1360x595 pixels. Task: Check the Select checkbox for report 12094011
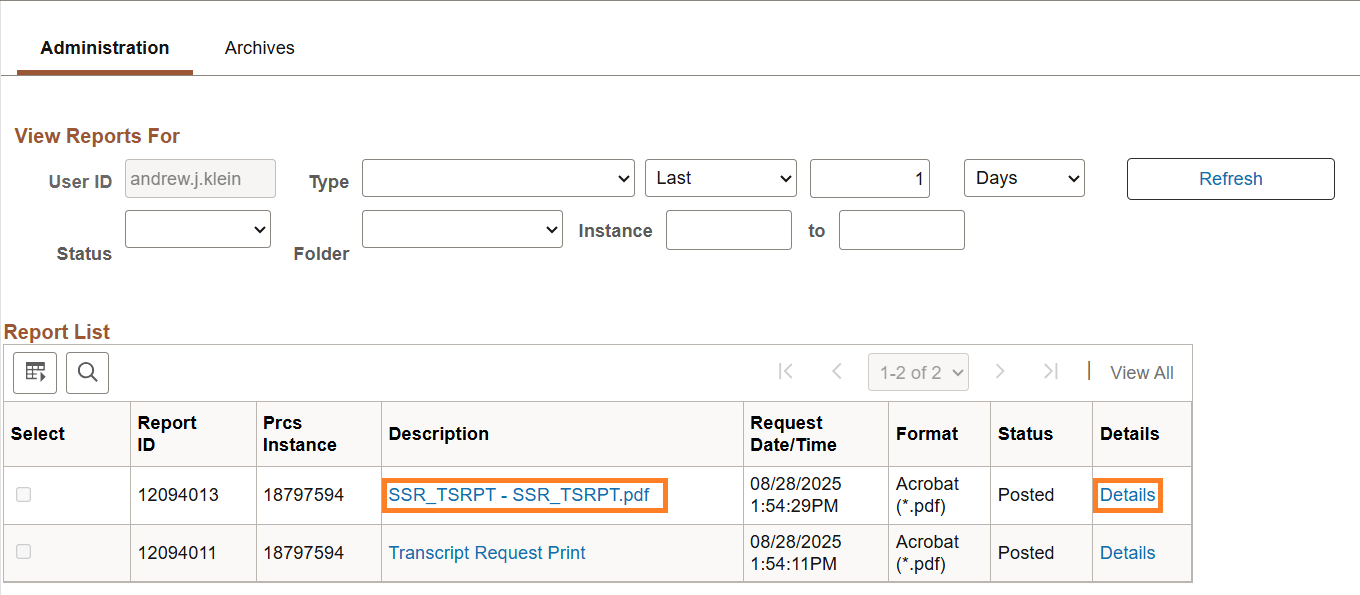23,552
